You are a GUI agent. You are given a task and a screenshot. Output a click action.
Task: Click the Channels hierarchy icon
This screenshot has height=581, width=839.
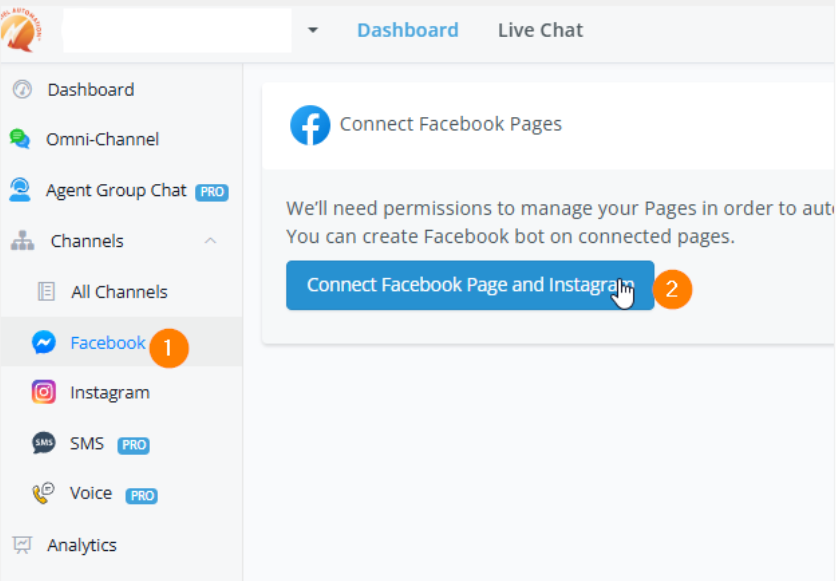point(22,241)
